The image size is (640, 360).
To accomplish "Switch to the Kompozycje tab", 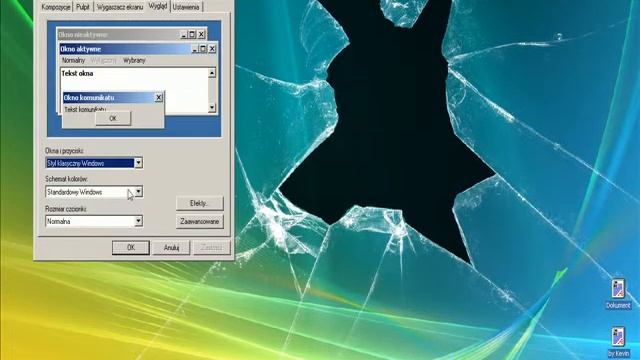I will (x=56, y=7).
